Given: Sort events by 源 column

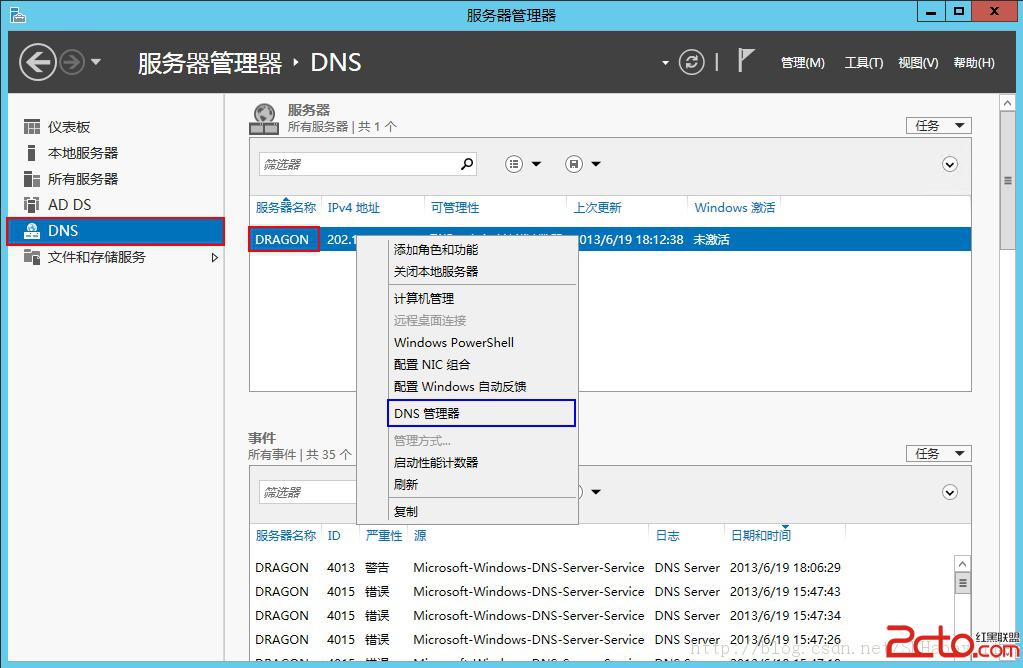Looking at the screenshot, I should [420, 536].
